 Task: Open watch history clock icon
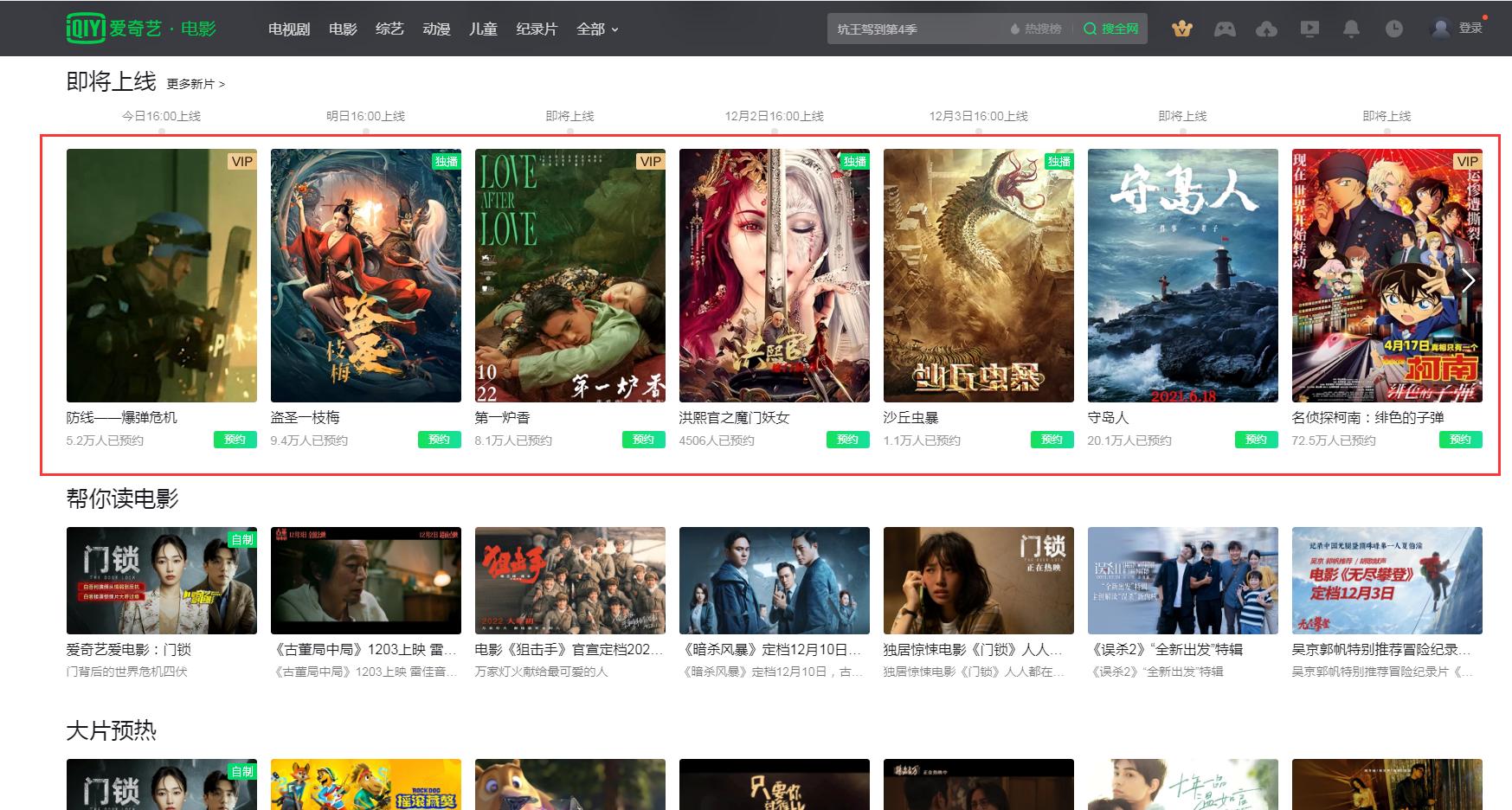click(1393, 29)
